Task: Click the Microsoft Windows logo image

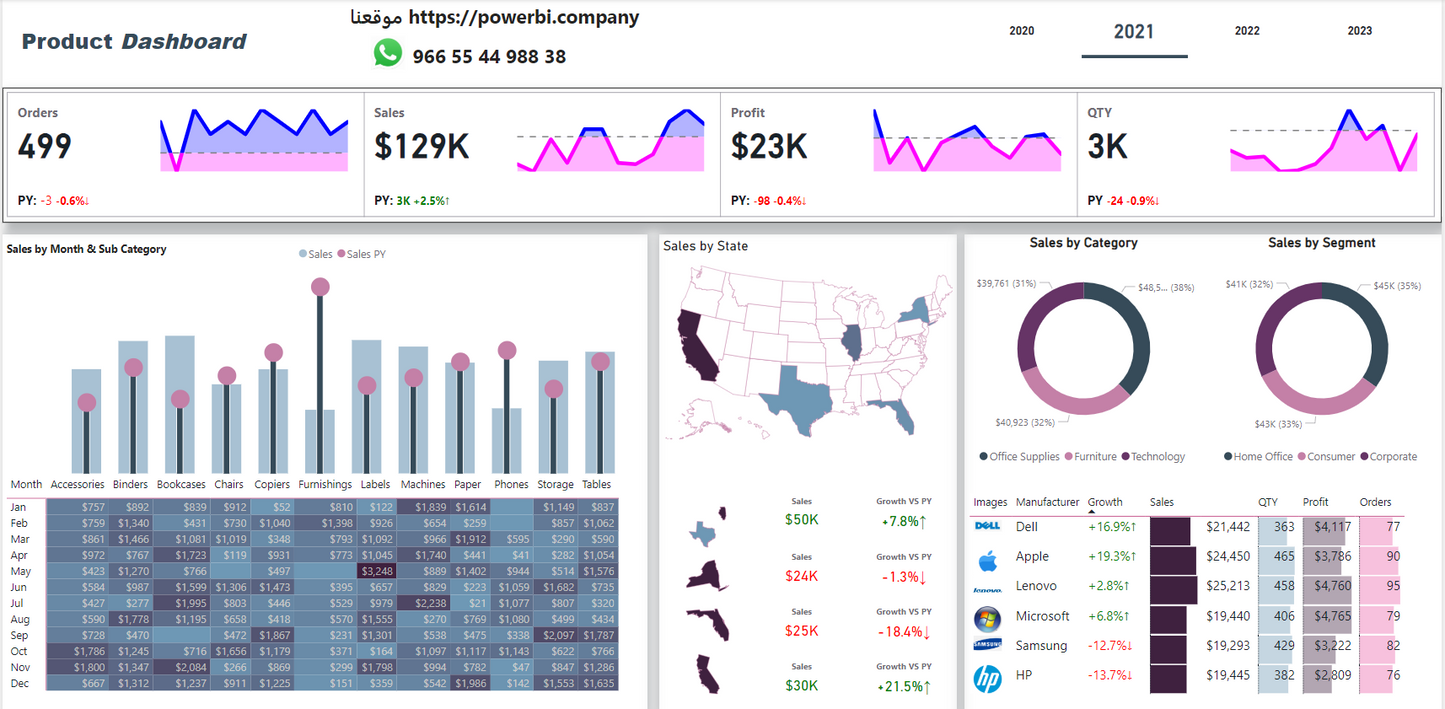Action: [987, 618]
